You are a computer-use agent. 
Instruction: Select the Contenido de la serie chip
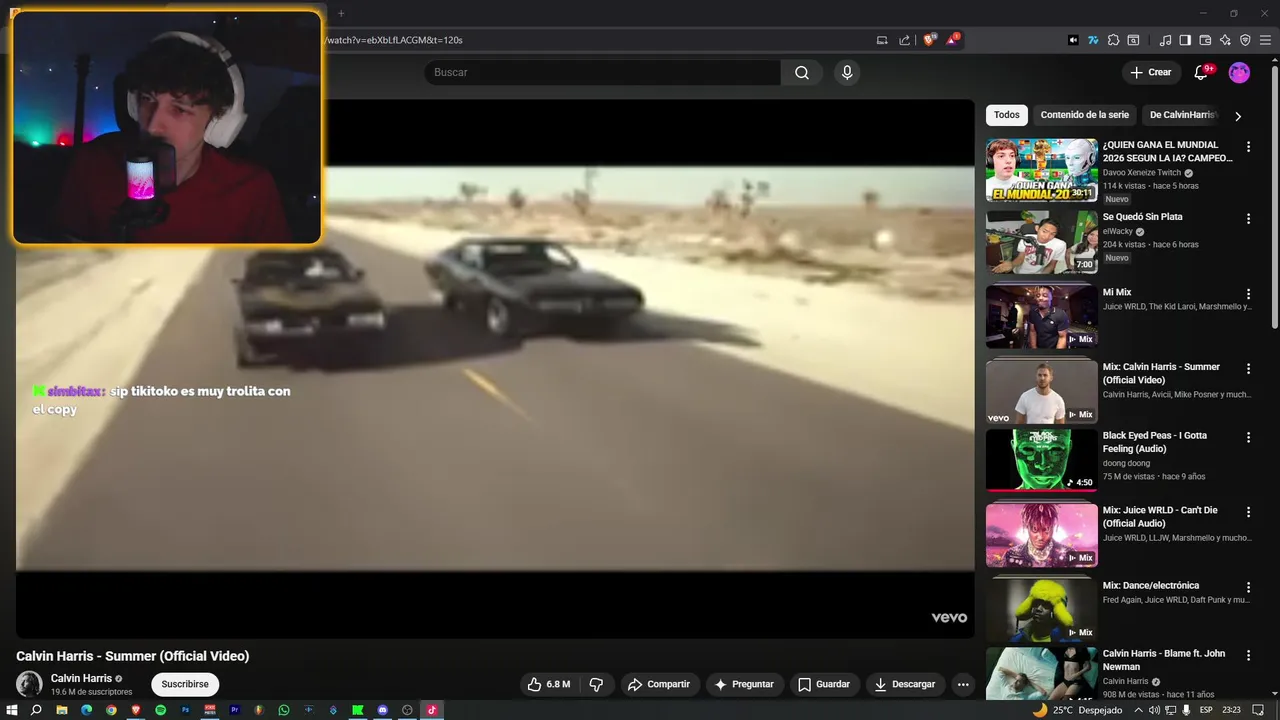(1085, 115)
